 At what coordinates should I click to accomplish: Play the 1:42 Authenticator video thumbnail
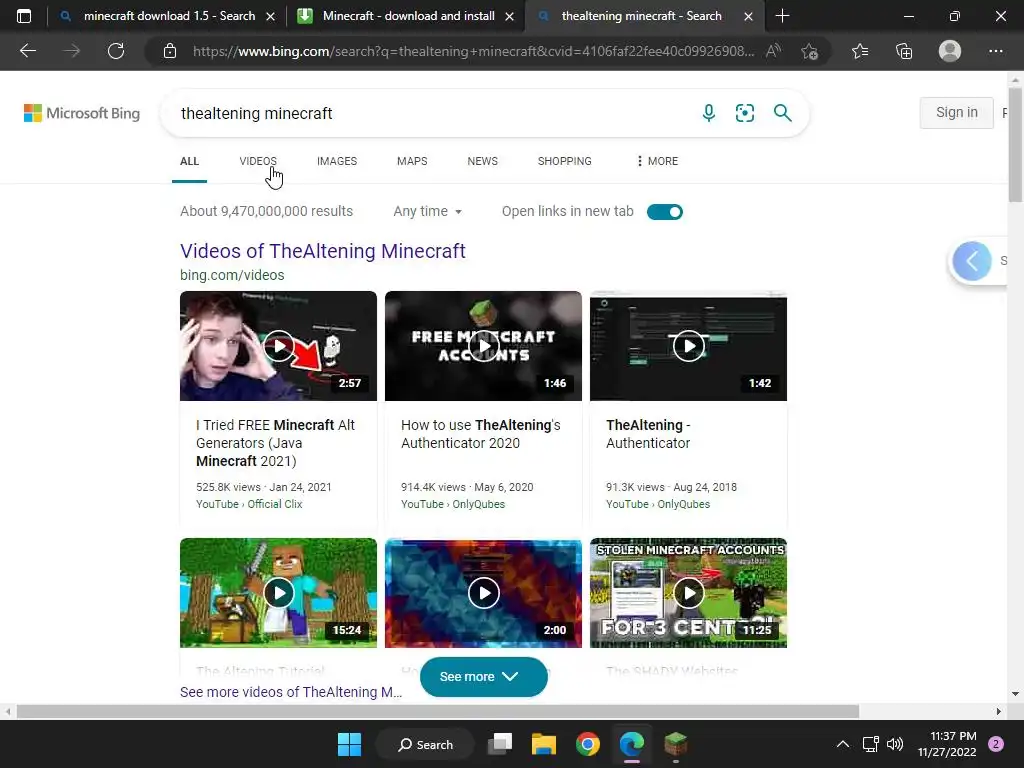688,346
